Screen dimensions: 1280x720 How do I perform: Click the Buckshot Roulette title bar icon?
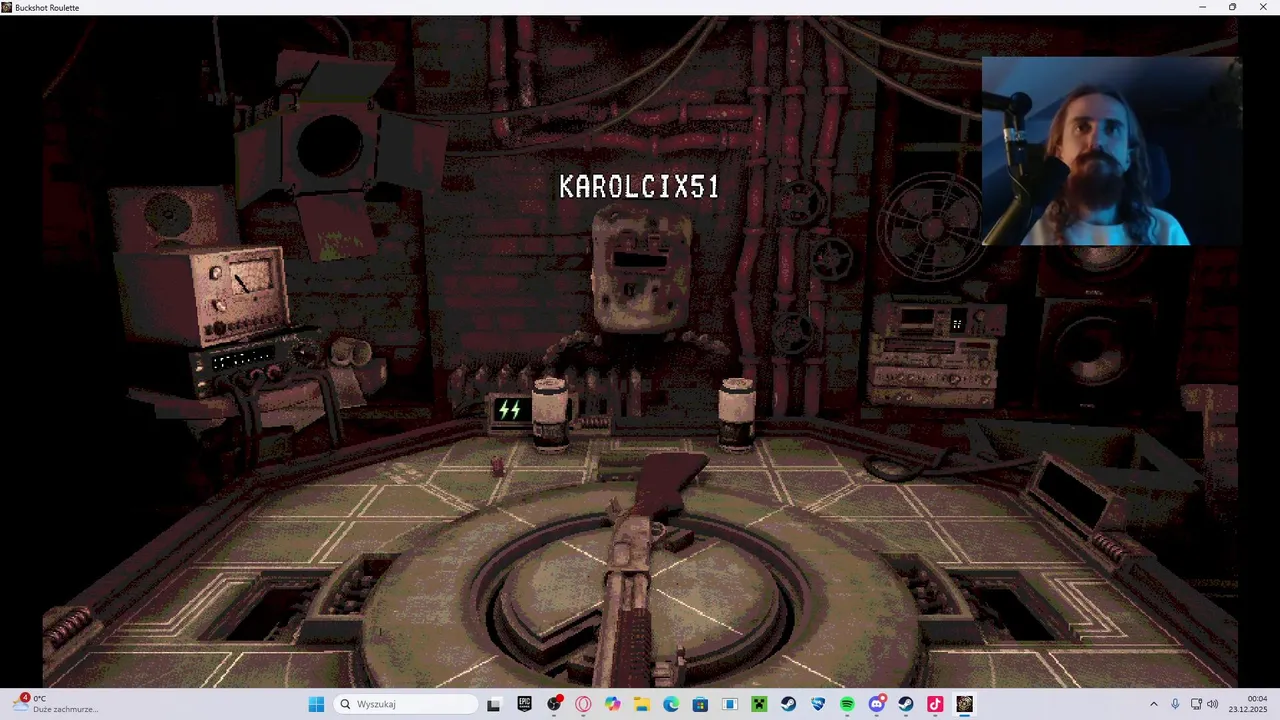point(7,7)
